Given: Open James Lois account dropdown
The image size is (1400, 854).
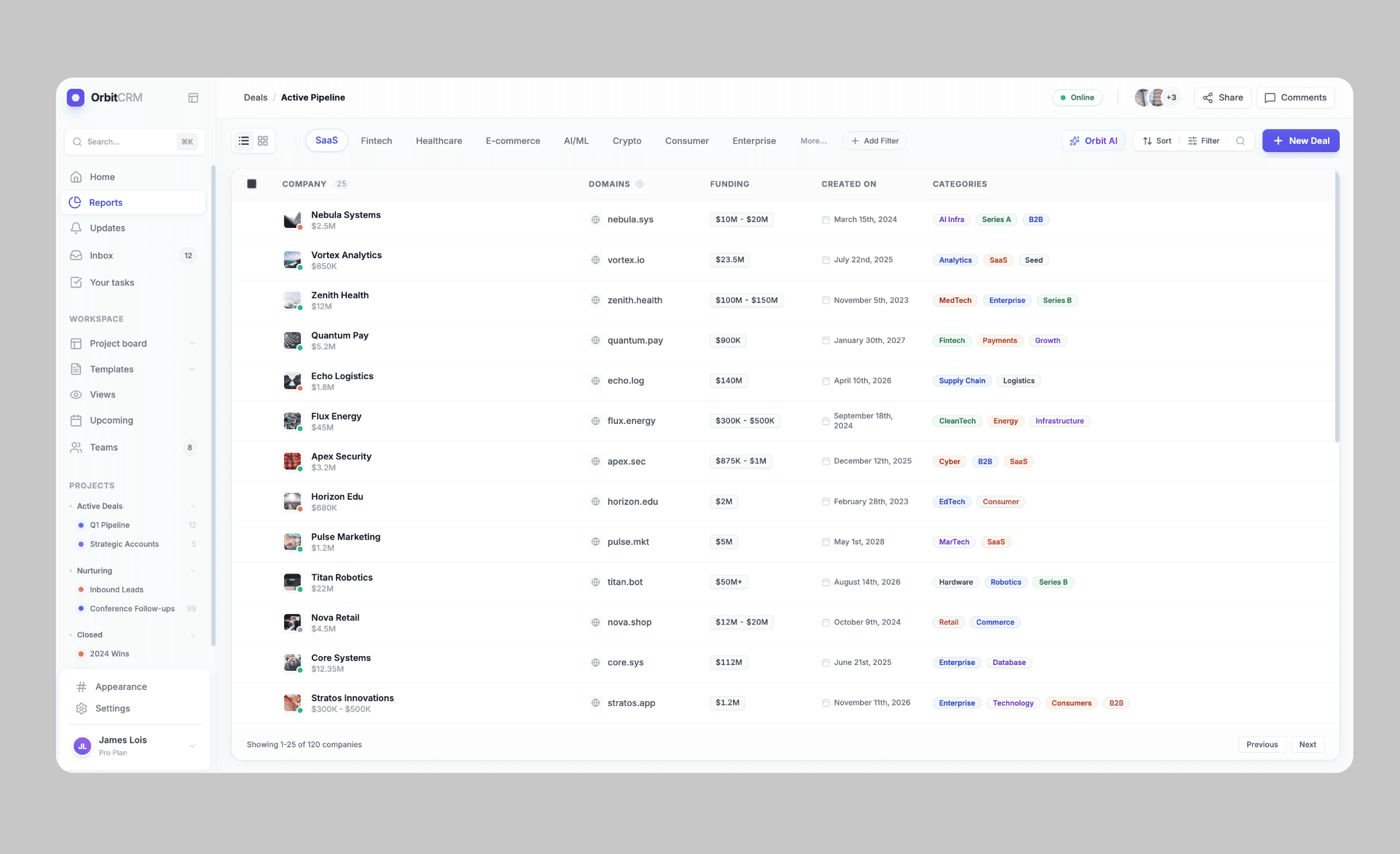Looking at the screenshot, I should click(x=192, y=745).
